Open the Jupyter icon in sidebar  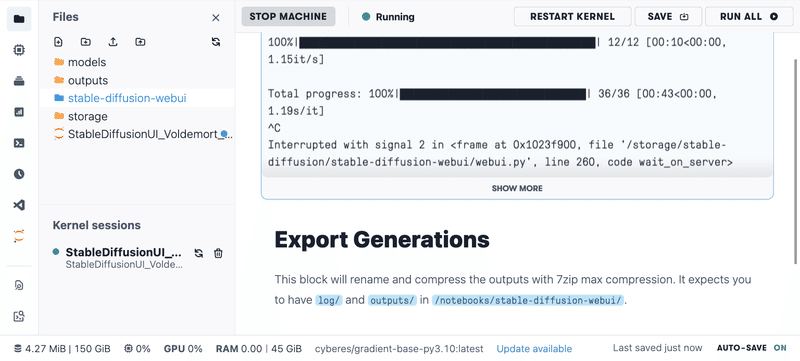[19, 236]
